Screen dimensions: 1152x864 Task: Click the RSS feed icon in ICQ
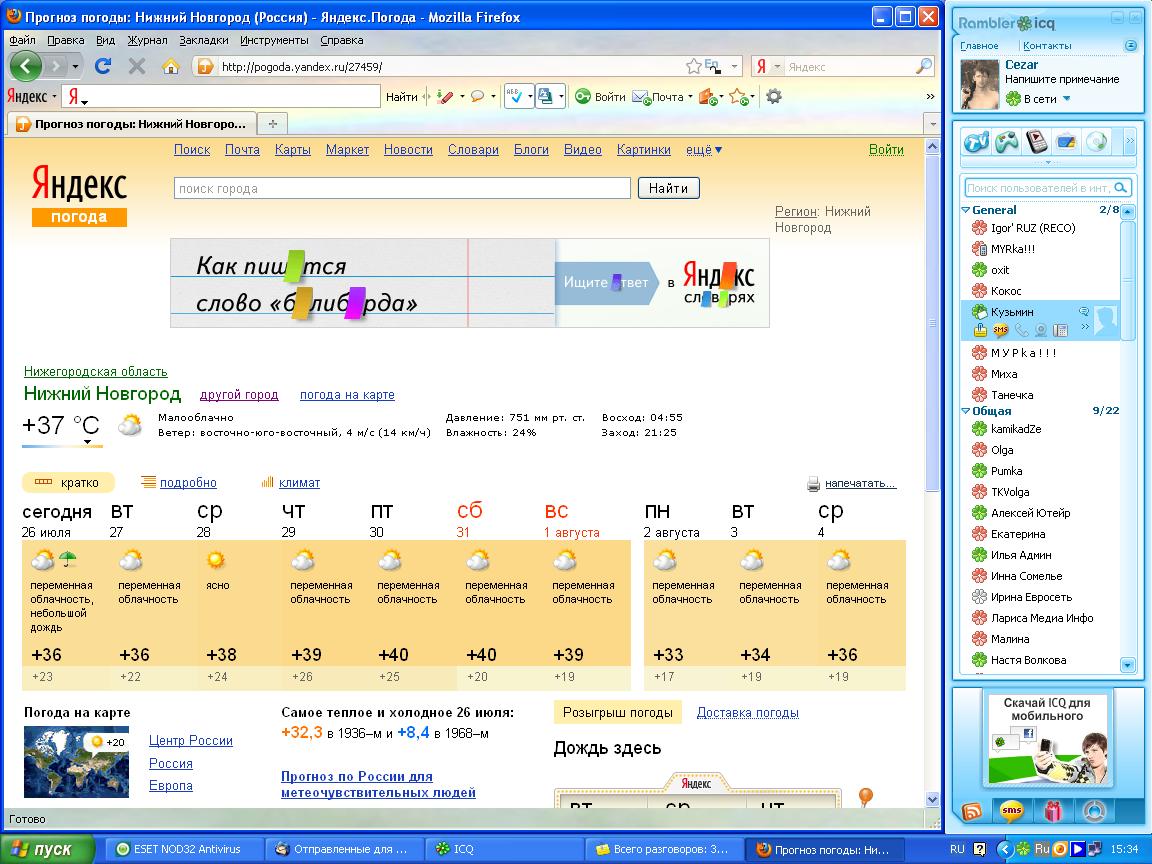coord(972,811)
